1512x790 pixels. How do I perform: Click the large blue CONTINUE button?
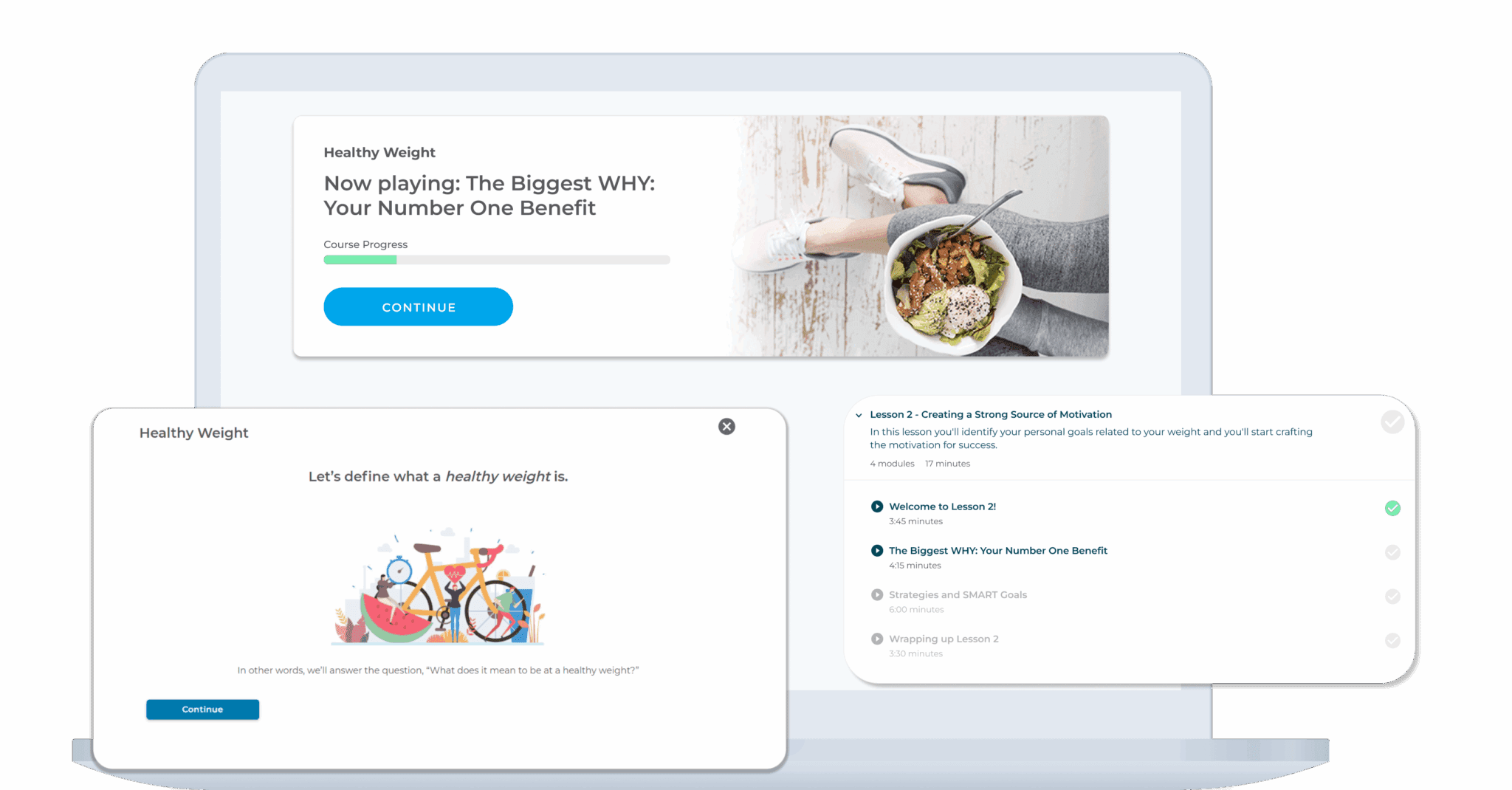click(418, 306)
